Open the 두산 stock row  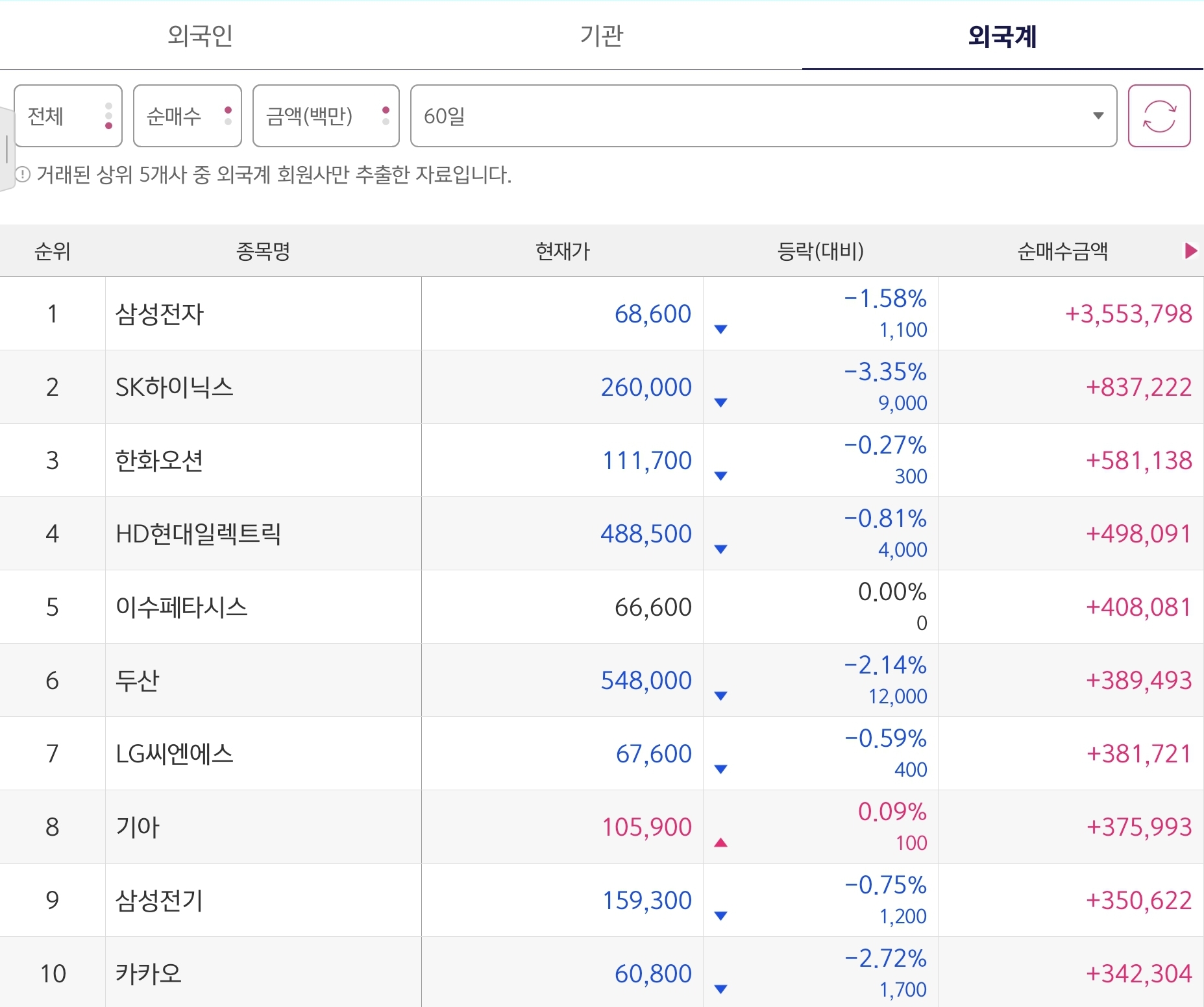[602, 681]
